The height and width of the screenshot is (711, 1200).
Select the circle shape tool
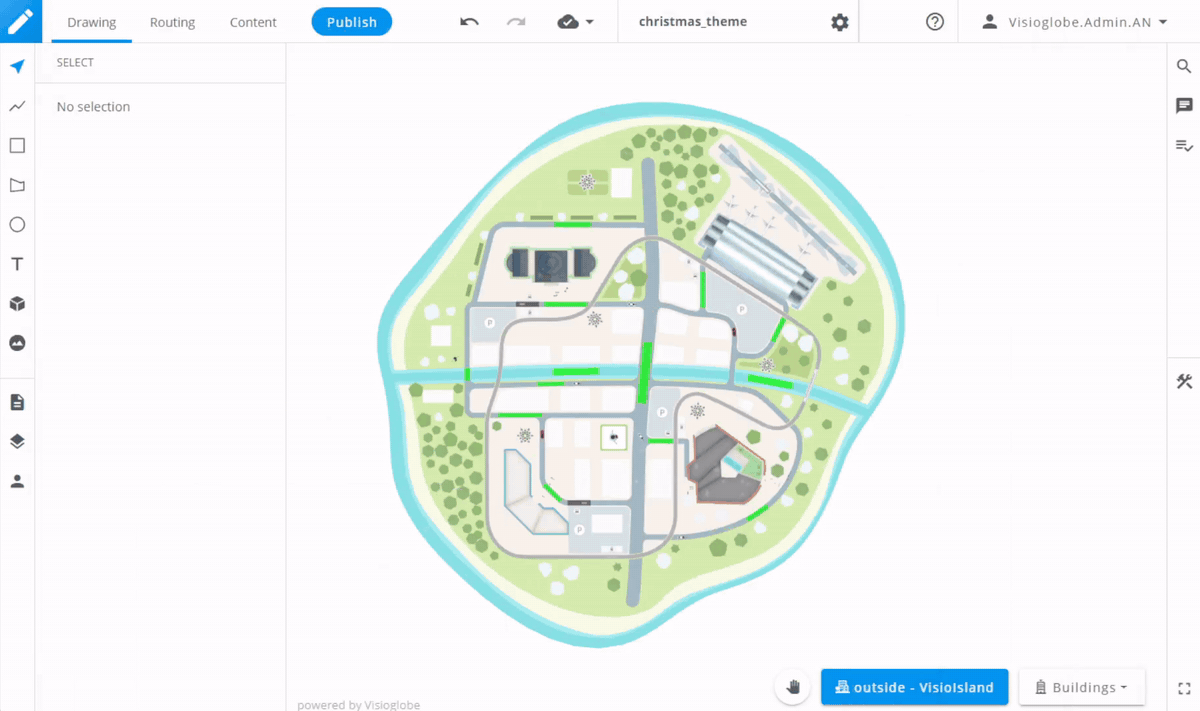(x=17, y=225)
